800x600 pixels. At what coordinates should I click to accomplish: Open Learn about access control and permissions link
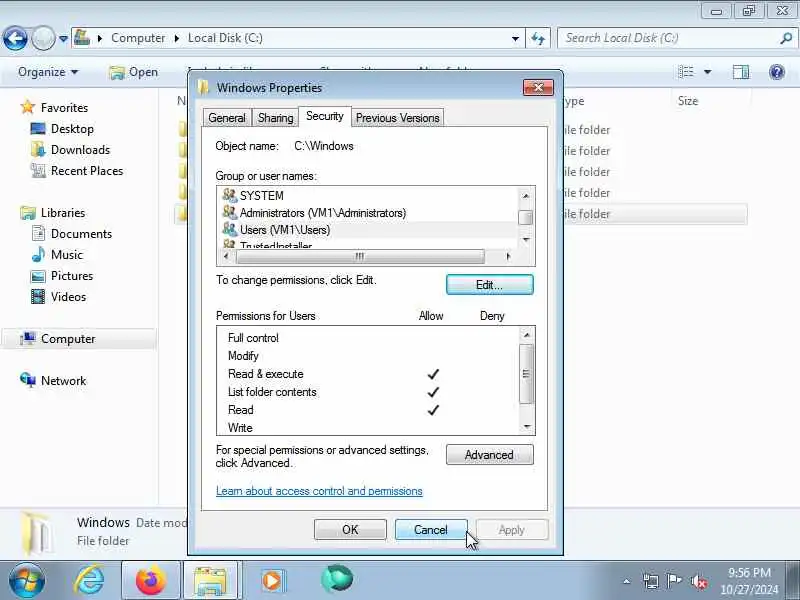319,491
